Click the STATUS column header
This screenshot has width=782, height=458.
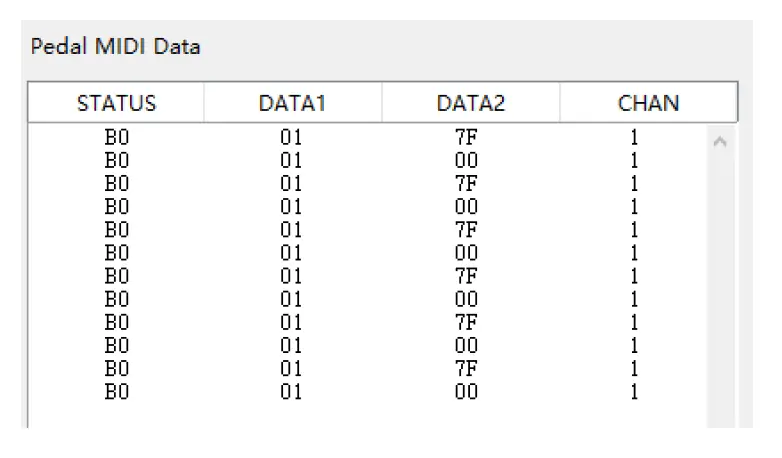pos(116,103)
